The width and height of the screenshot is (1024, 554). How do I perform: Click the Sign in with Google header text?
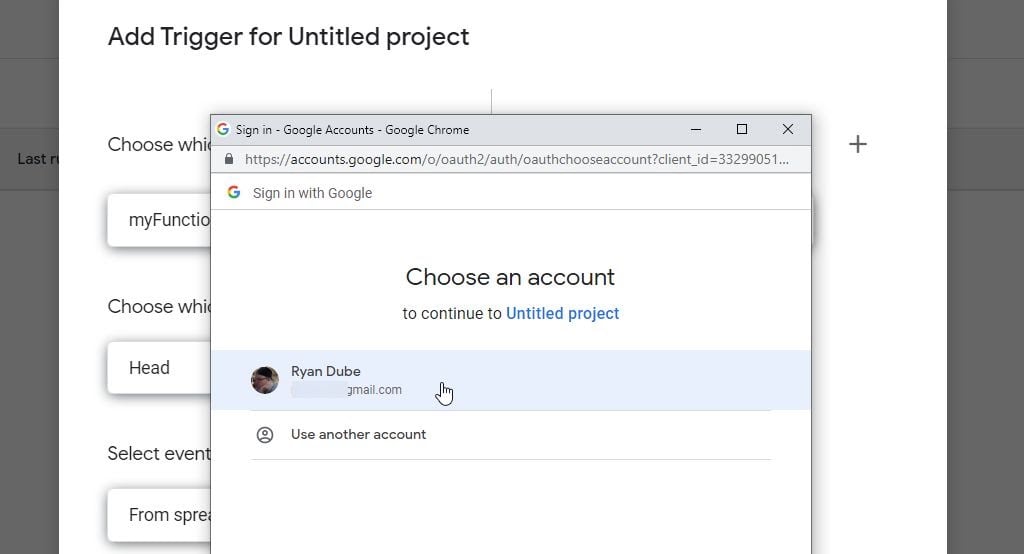[312, 193]
